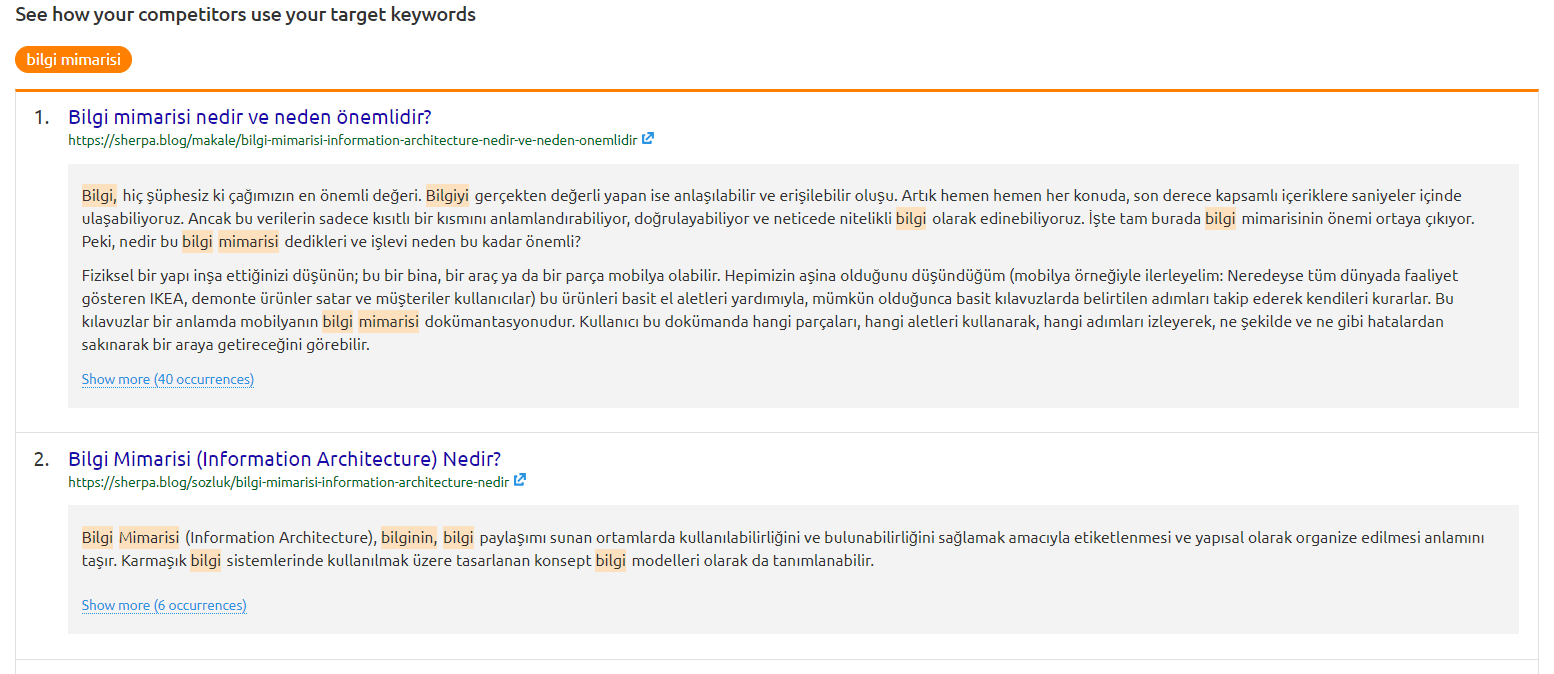Open "Bilgi Mimarisi (Information Architecture) Nedir?" title
The height and width of the screenshot is (674, 1554).
click(x=284, y=459)
